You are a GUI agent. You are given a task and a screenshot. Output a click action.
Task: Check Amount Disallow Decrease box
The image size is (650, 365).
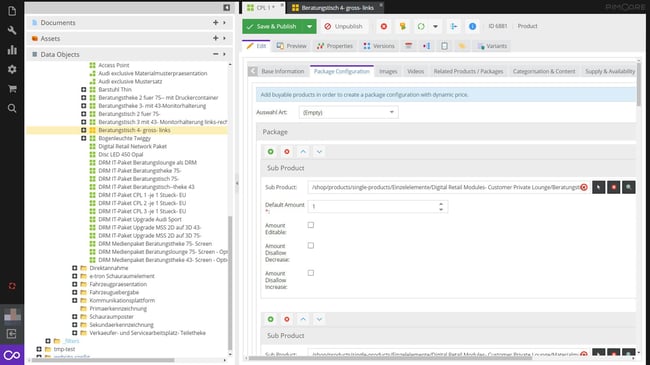point(310,246)
